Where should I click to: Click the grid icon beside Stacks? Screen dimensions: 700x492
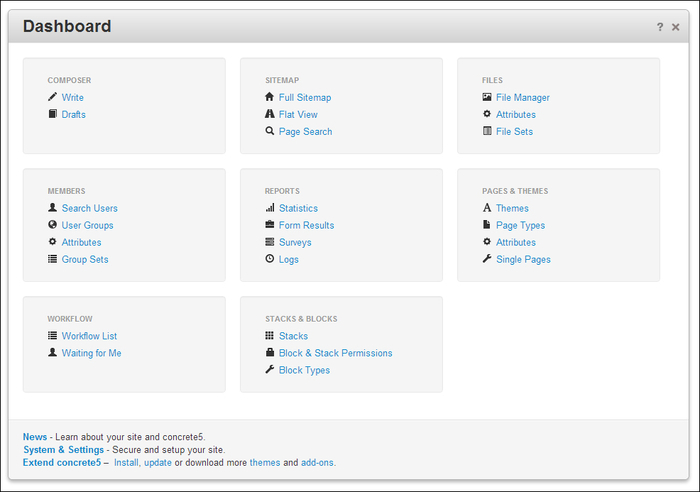269,335
